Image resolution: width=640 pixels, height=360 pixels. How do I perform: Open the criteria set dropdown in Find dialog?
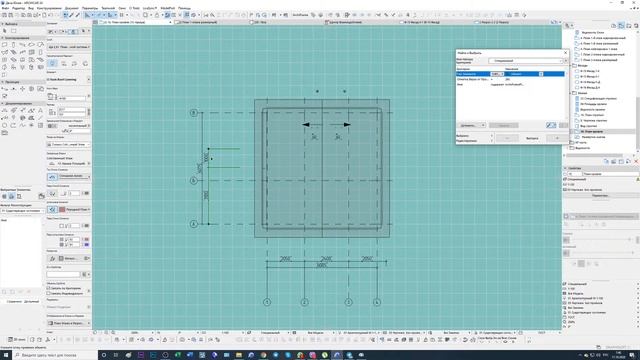point(526,61)
